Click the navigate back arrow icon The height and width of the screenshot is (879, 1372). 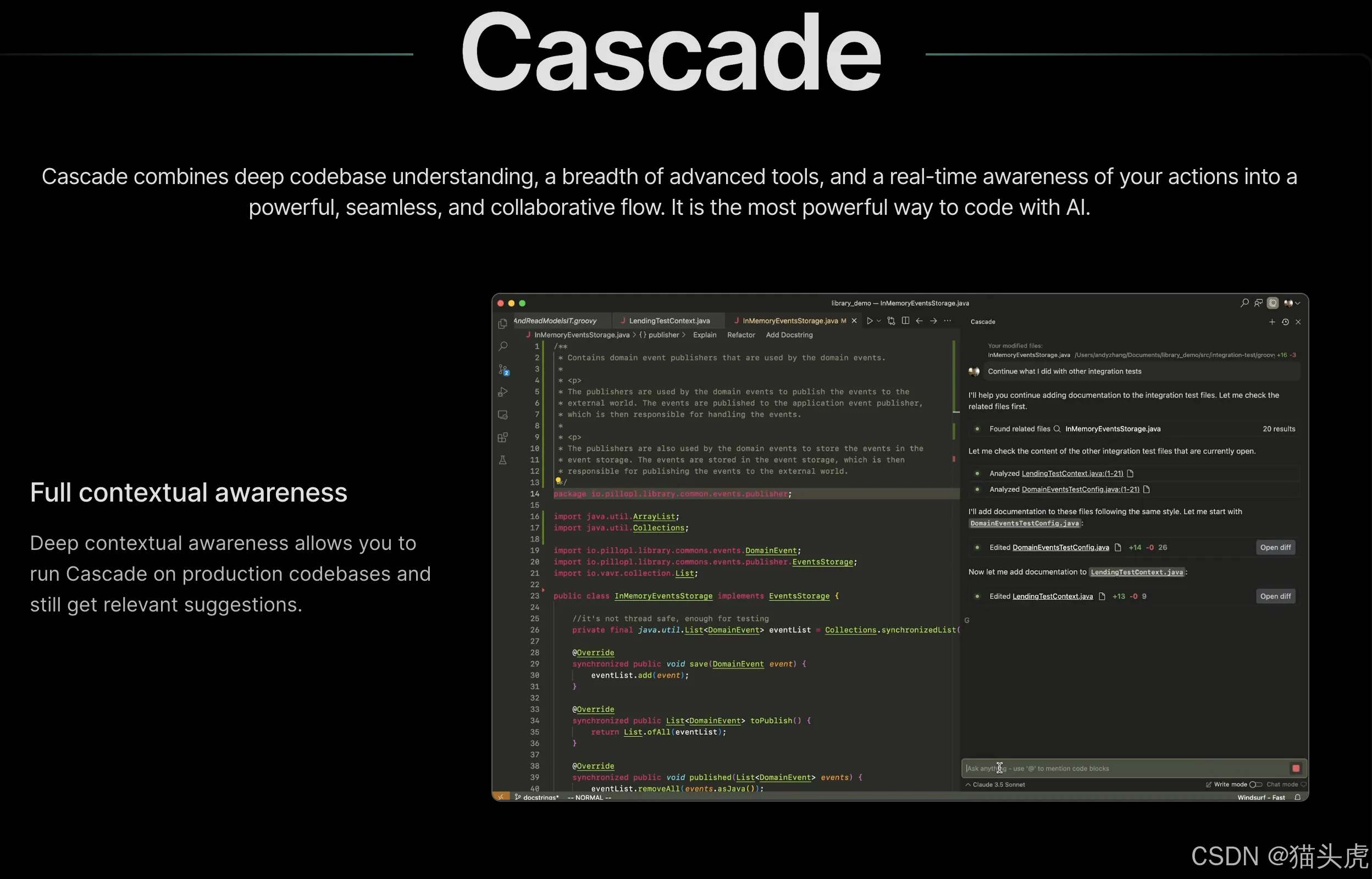pos(919,321)
